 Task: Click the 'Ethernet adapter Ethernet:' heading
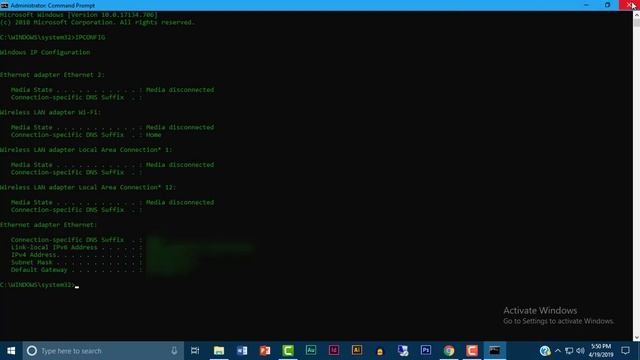tap(49, 225)
